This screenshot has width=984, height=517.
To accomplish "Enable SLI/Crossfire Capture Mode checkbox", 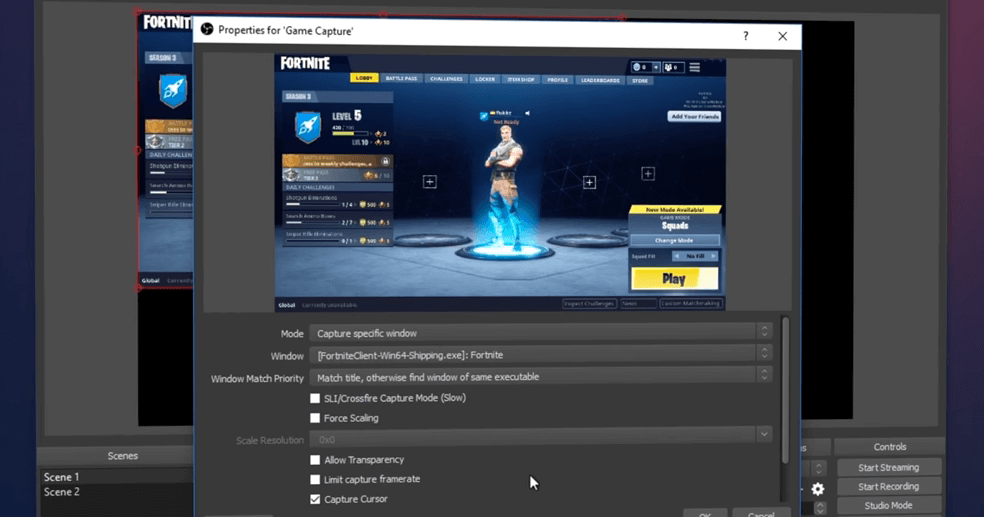I will (315, 398).
